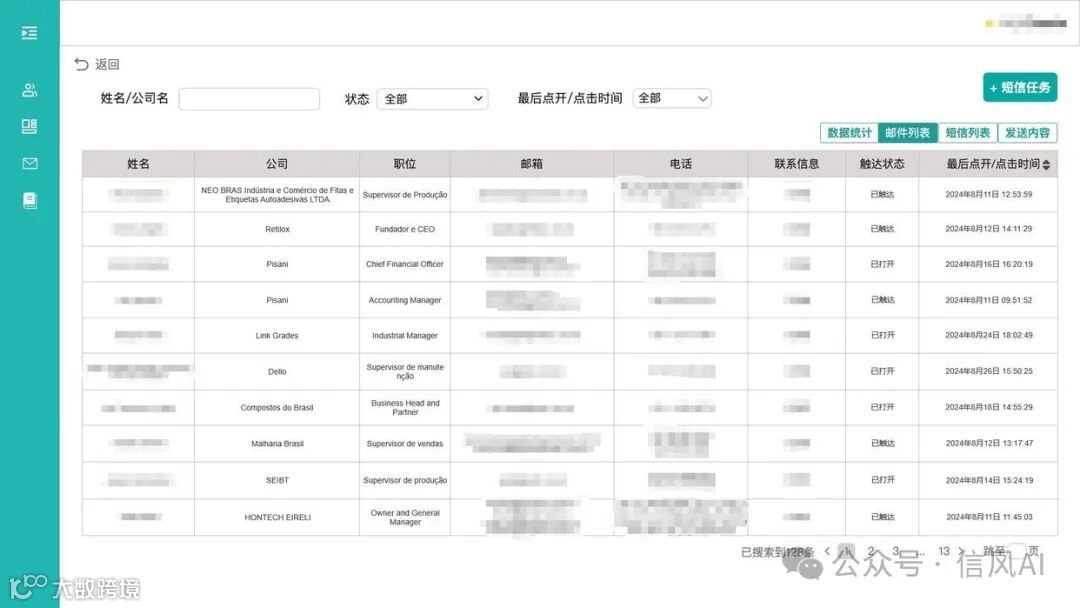Open the contacts users sidebar icon
This screenshot has width=1080, height=608.
[30, 90]
